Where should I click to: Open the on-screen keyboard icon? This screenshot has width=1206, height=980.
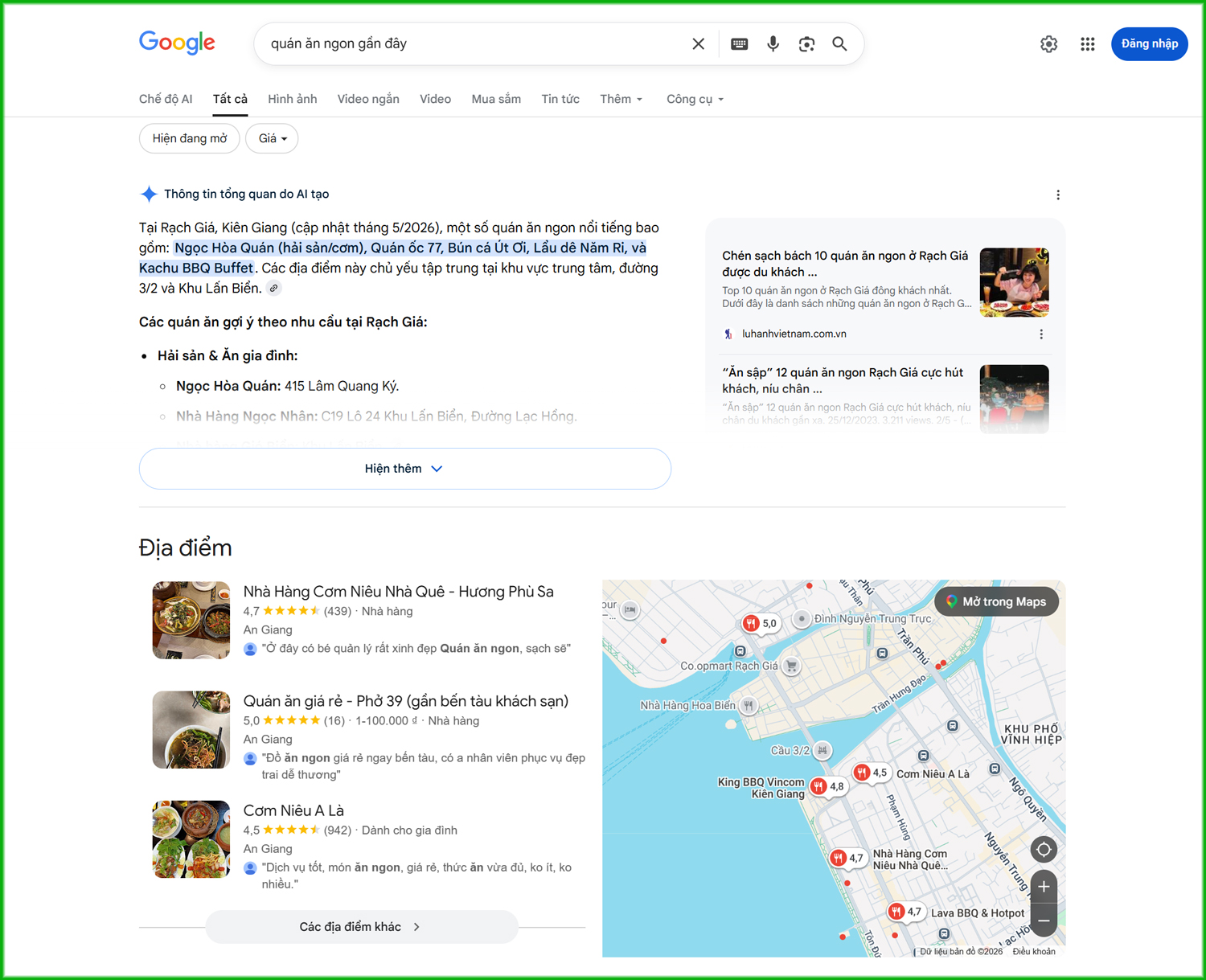tap(739, 43)
